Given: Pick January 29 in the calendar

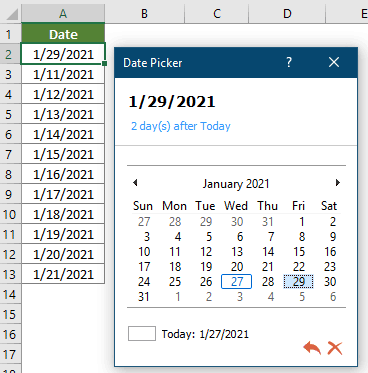Looking at the screenshot, I should click(299, 282).
